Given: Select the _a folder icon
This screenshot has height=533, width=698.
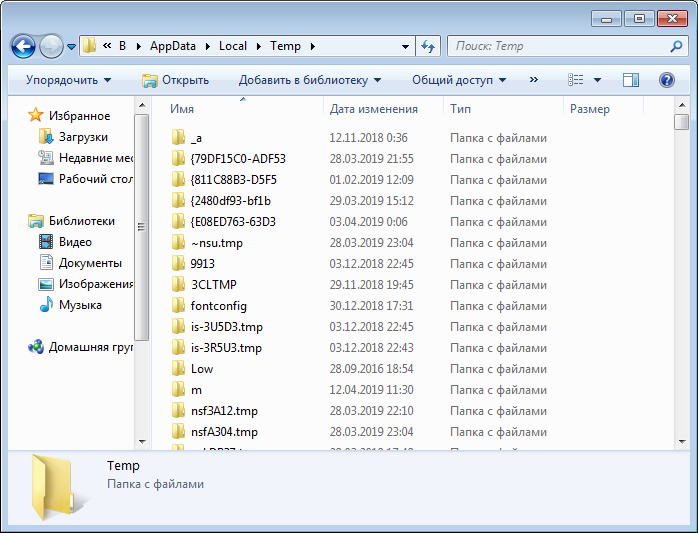Looking at the screenshot, I should pos(178,137).
